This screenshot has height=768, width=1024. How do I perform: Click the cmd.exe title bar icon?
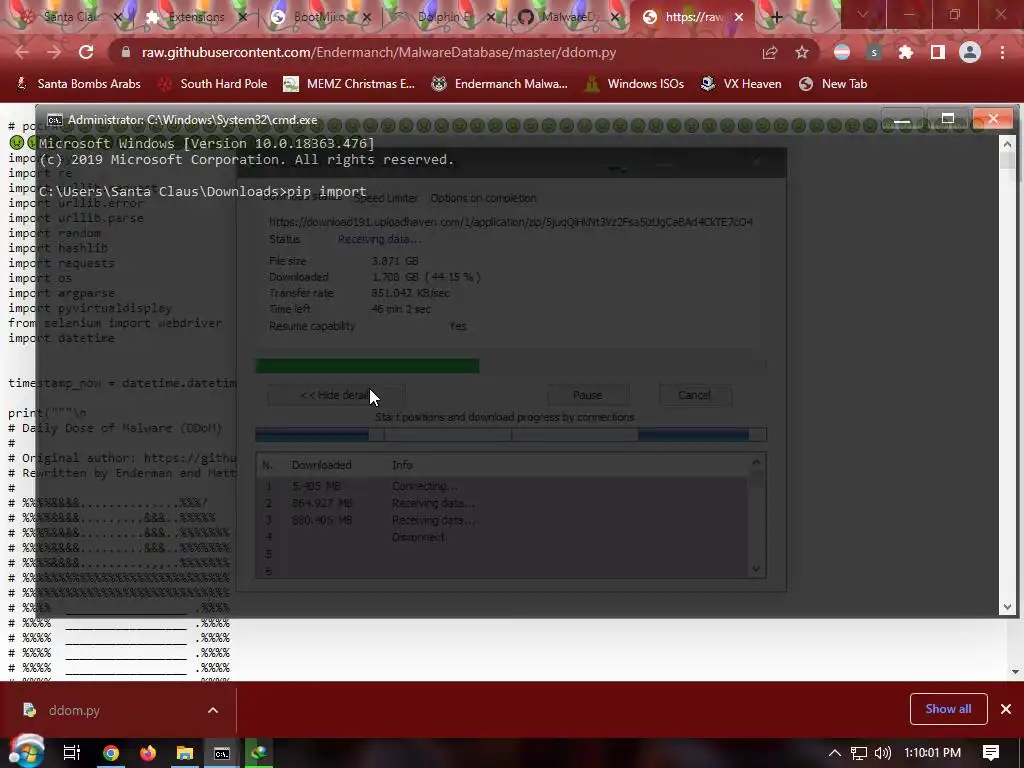pos(55,120)
